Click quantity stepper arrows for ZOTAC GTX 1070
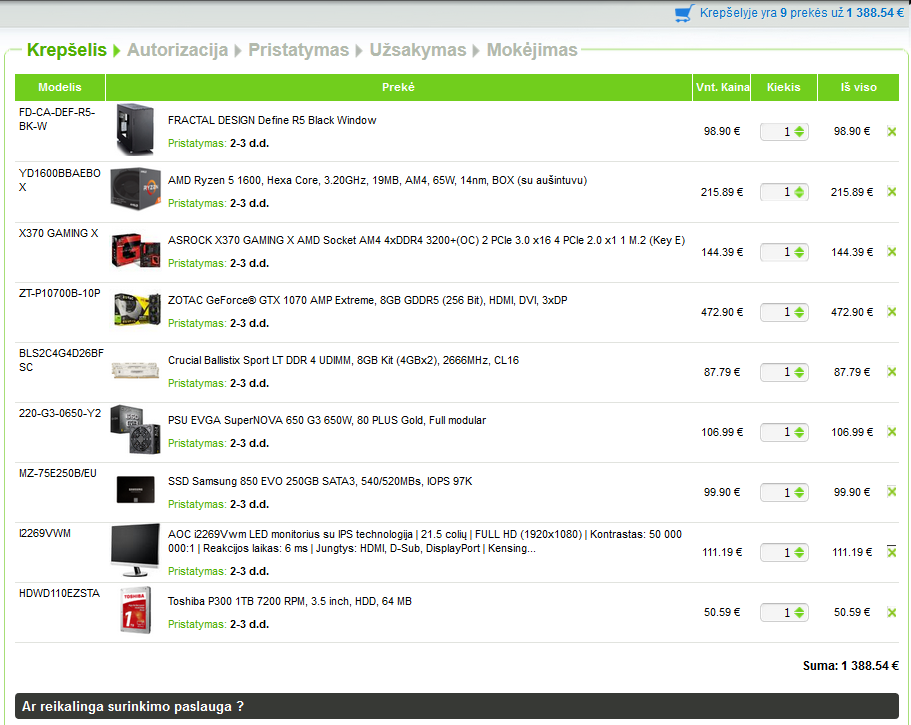 coord(799,312)
